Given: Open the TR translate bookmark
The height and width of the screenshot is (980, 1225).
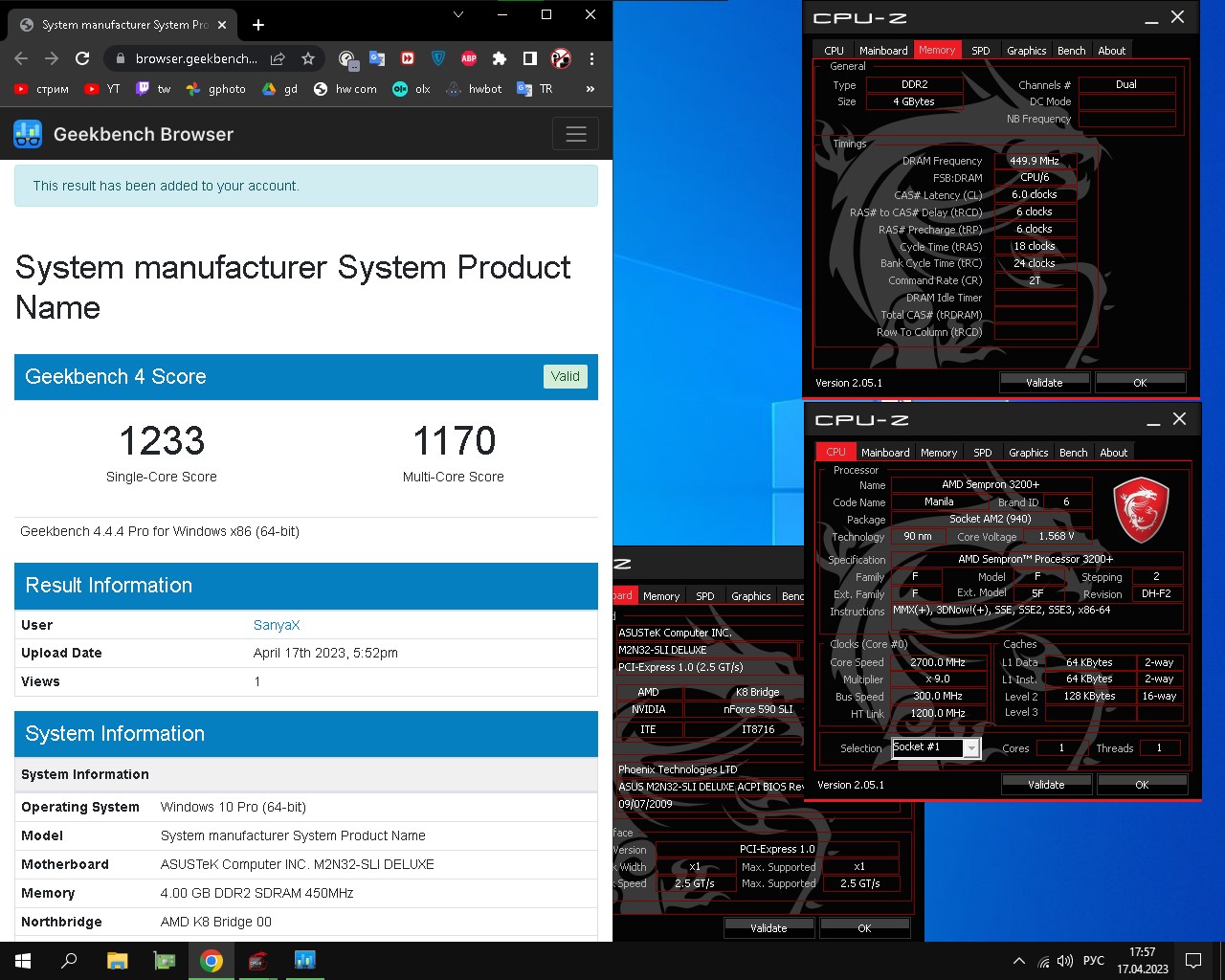Looking at the screenshot, I should point(535,89).
